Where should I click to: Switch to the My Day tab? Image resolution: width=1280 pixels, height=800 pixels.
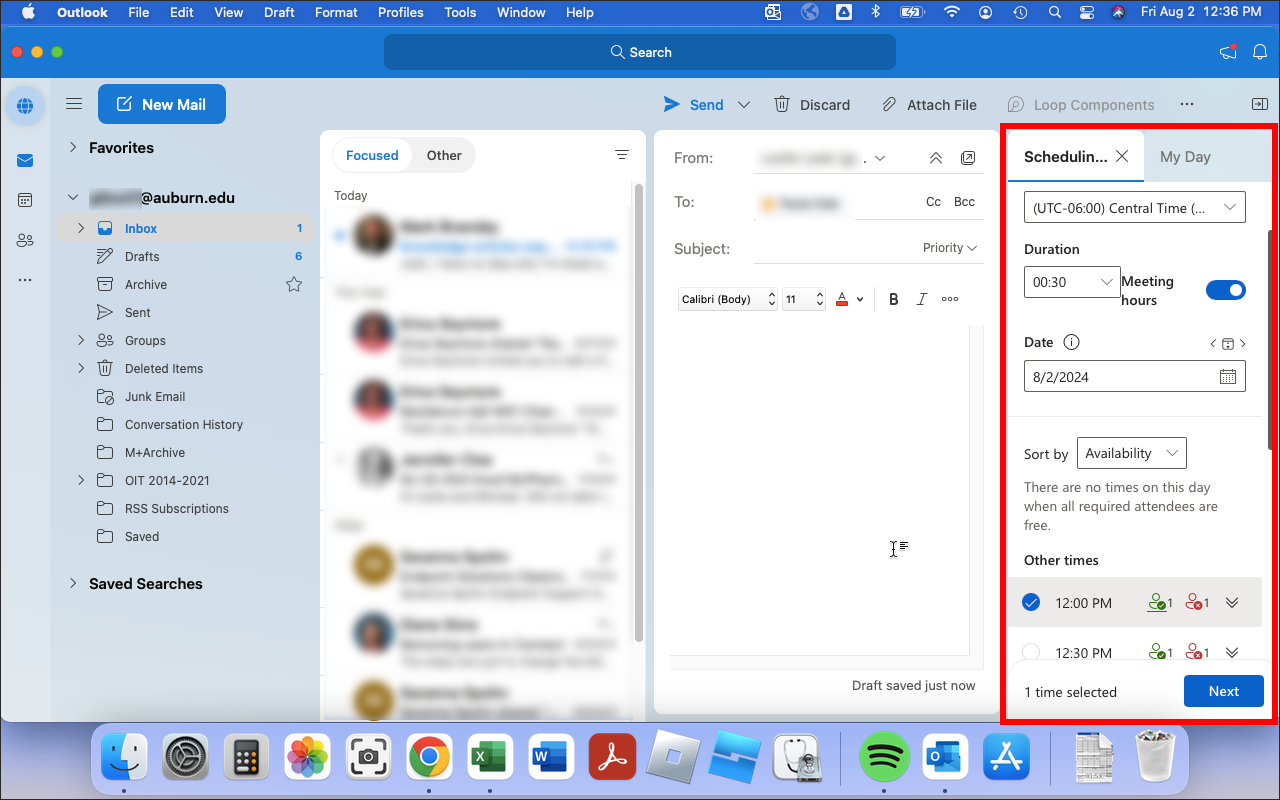point(1185,156)
